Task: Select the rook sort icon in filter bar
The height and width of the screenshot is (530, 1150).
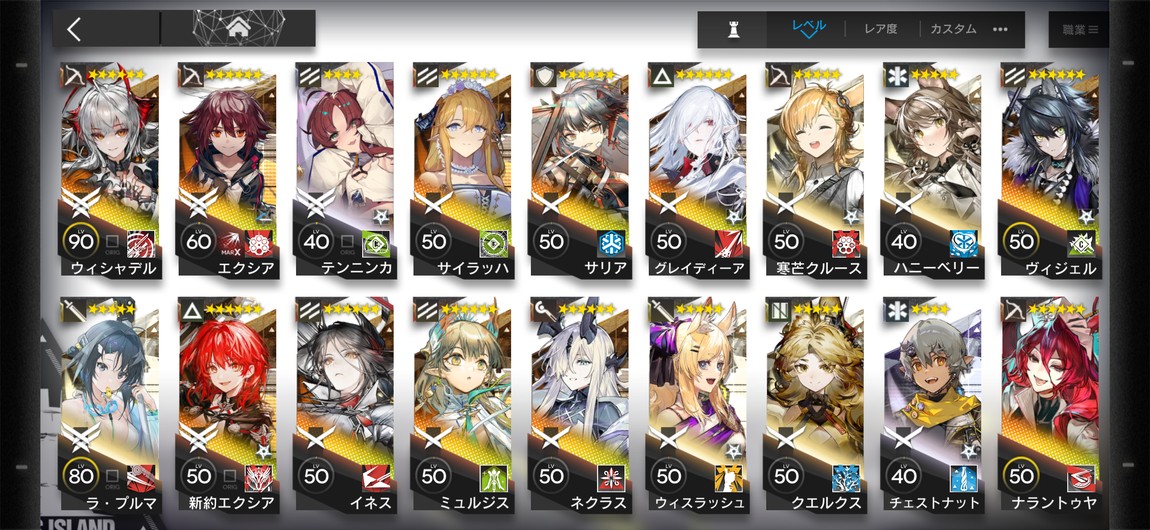Action: (731, 29)
